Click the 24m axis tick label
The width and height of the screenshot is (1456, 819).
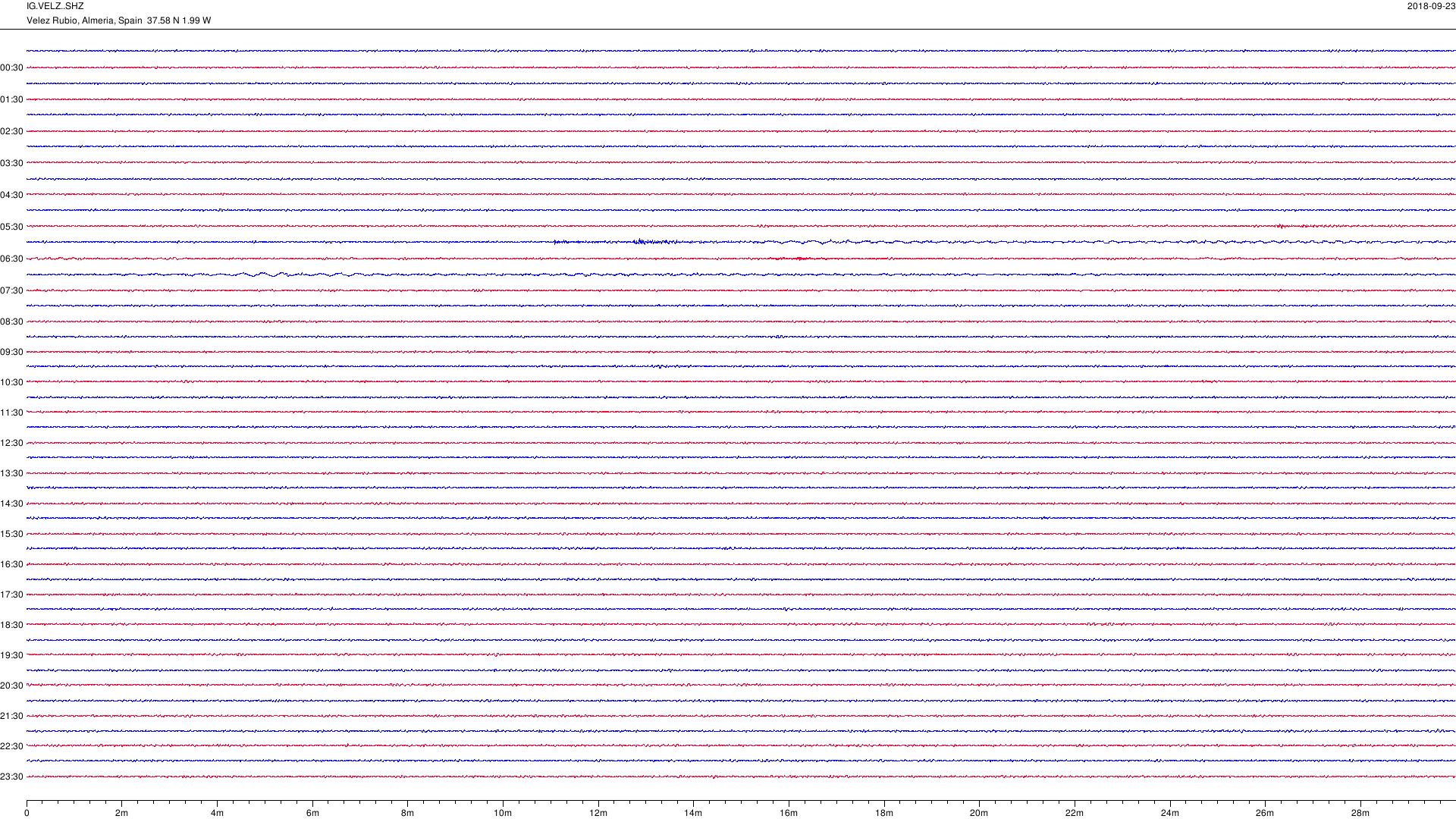tap(1170, 813)
